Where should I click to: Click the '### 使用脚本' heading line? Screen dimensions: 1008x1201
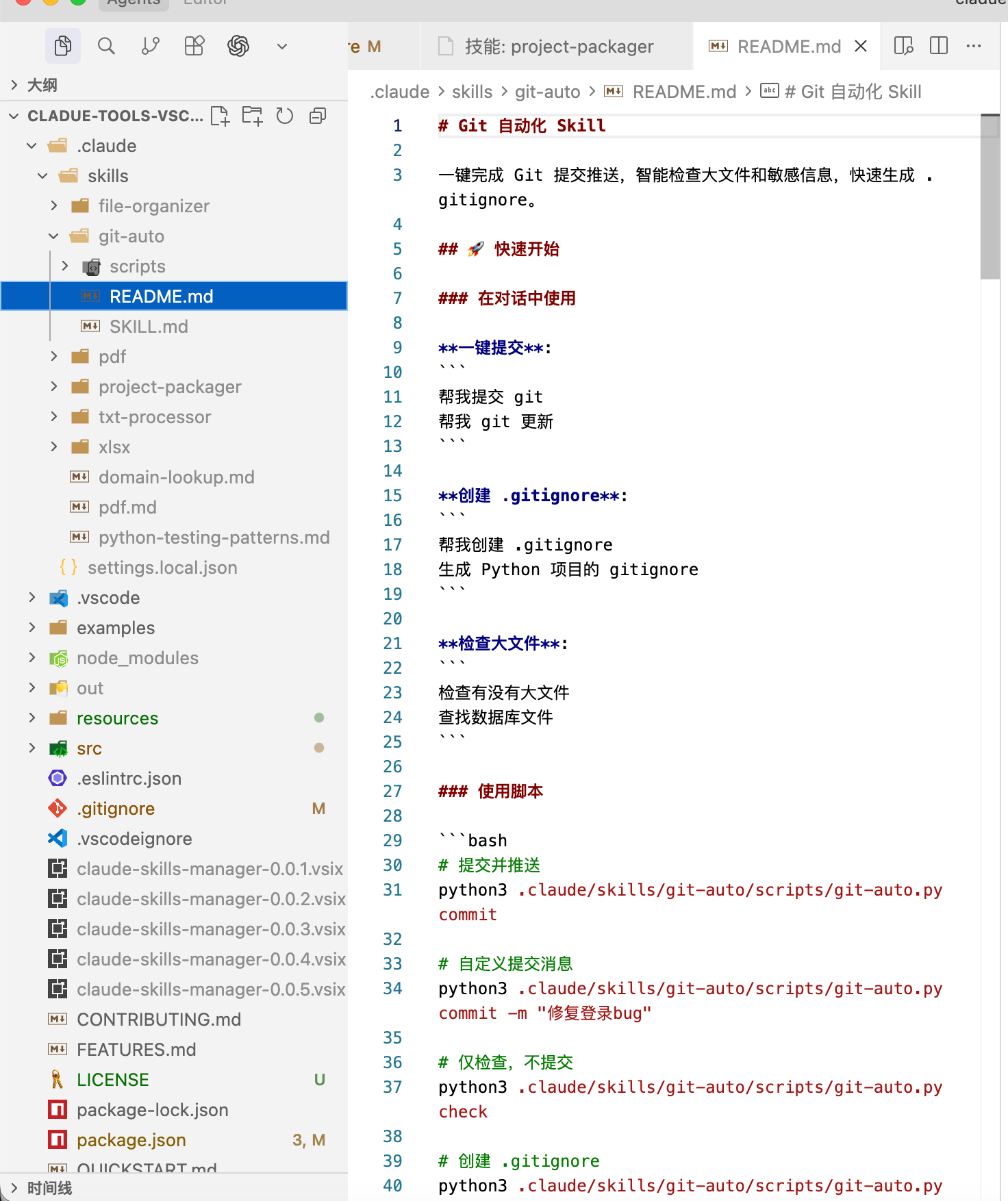(490, 791)
